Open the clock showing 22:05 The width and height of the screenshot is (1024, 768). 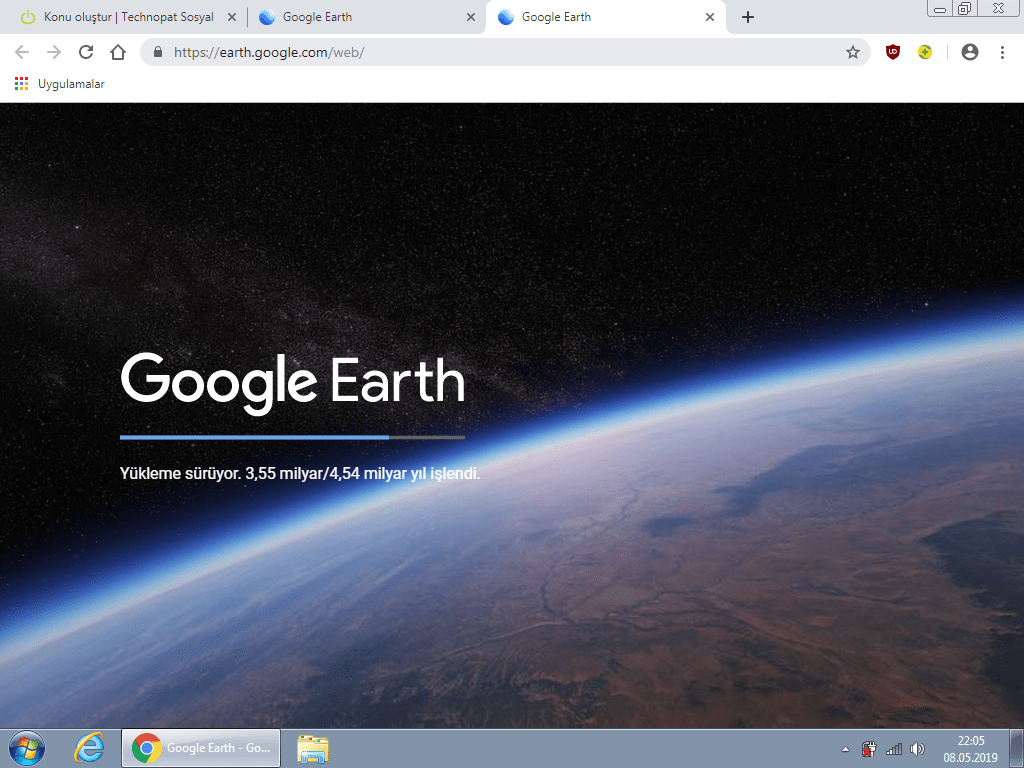[x=970, y=749]
